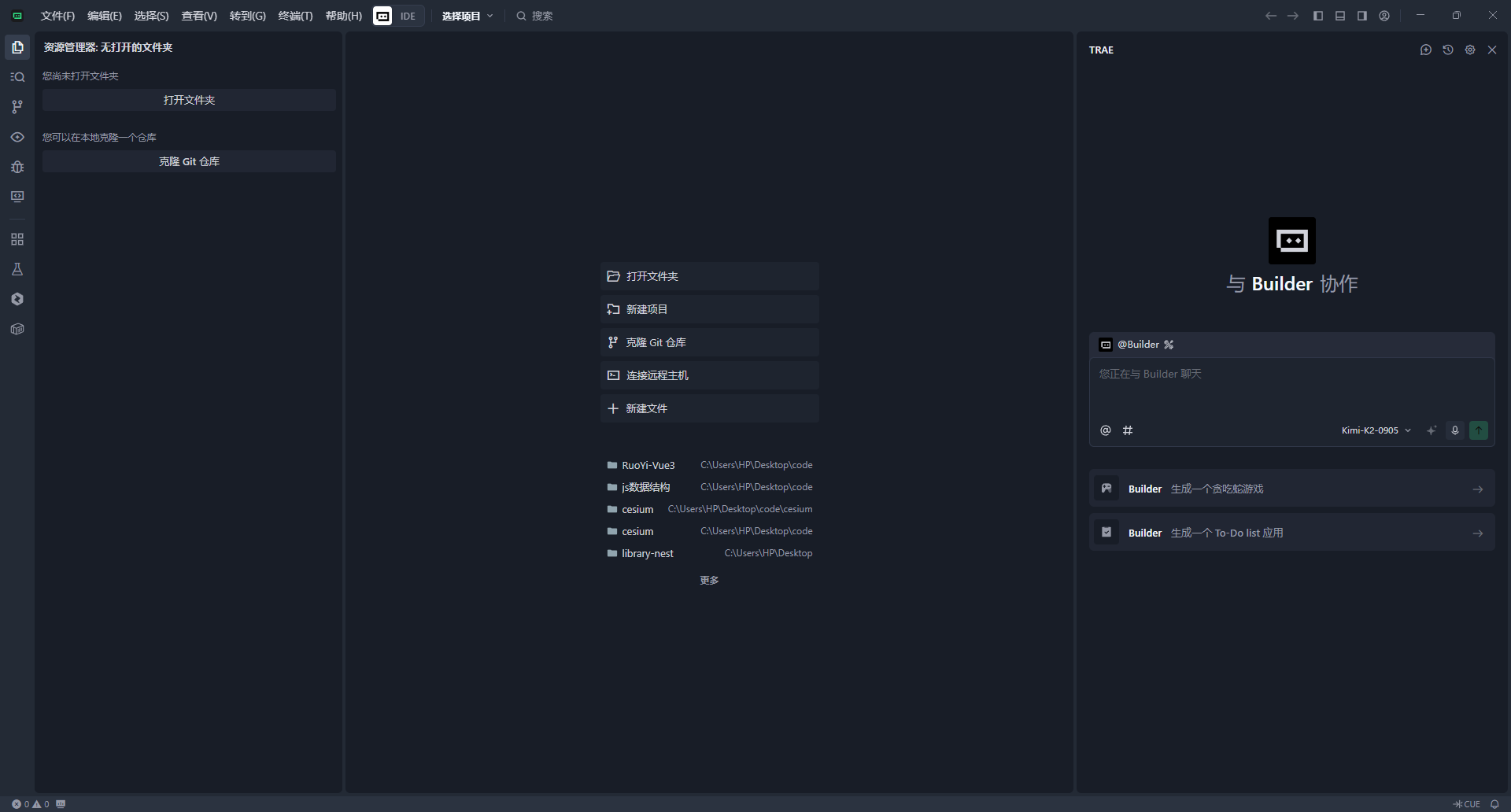Open the Explorer view in activity bar
Screen dimensions: 1511x812
click(x=17, y=47)
